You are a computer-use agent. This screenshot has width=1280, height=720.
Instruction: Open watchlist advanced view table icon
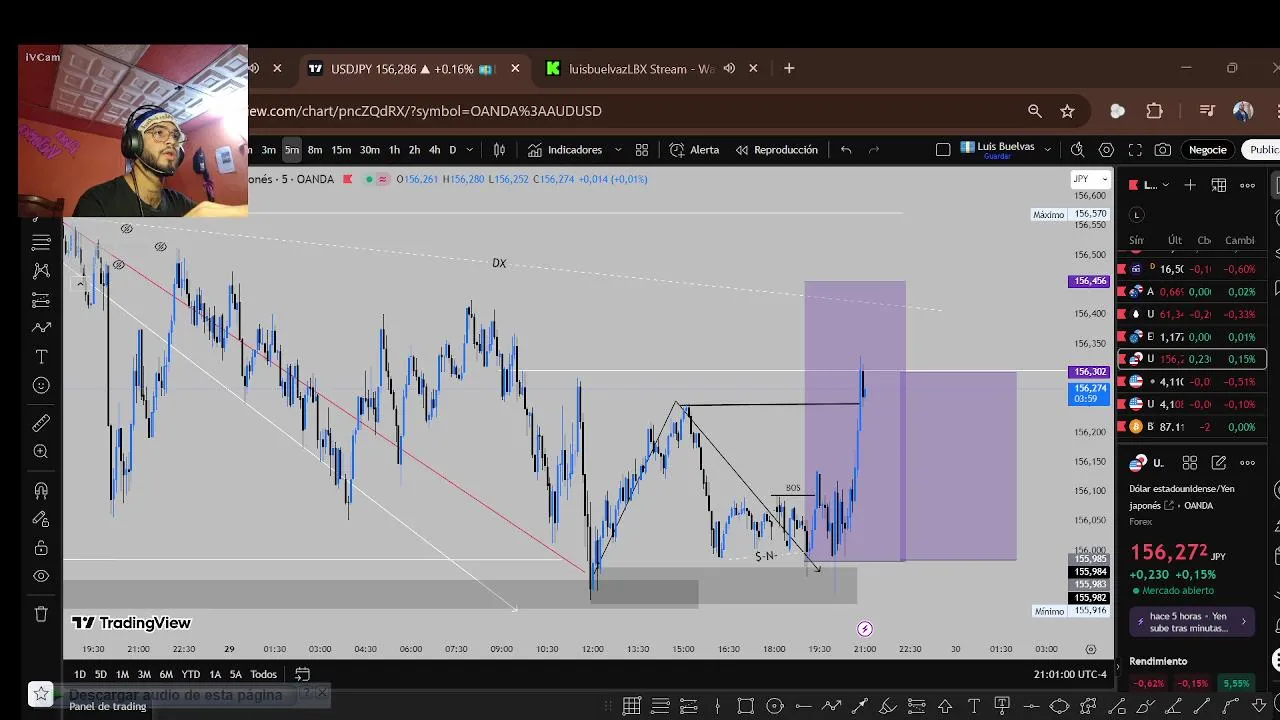[1219, 185]
